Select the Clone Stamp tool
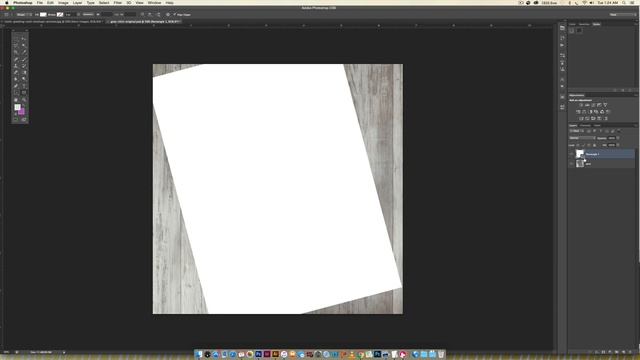The image size is (640, 360). pyautogui.click(x=16, y=66)
